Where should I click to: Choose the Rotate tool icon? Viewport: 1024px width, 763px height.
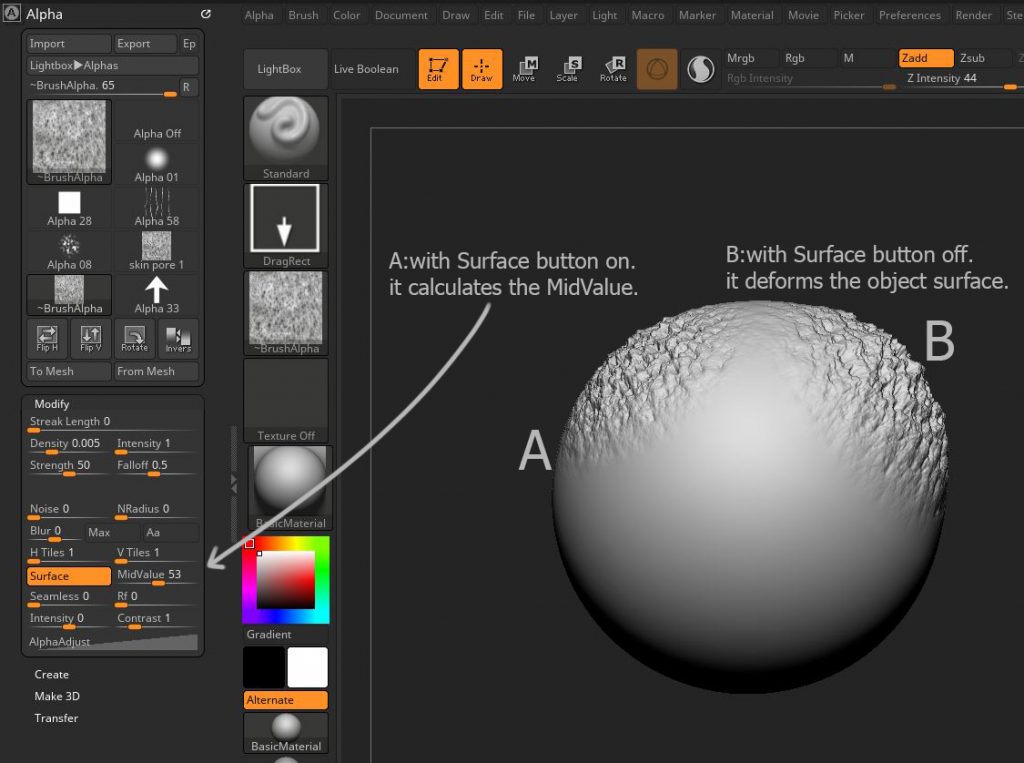click(613, 69)
